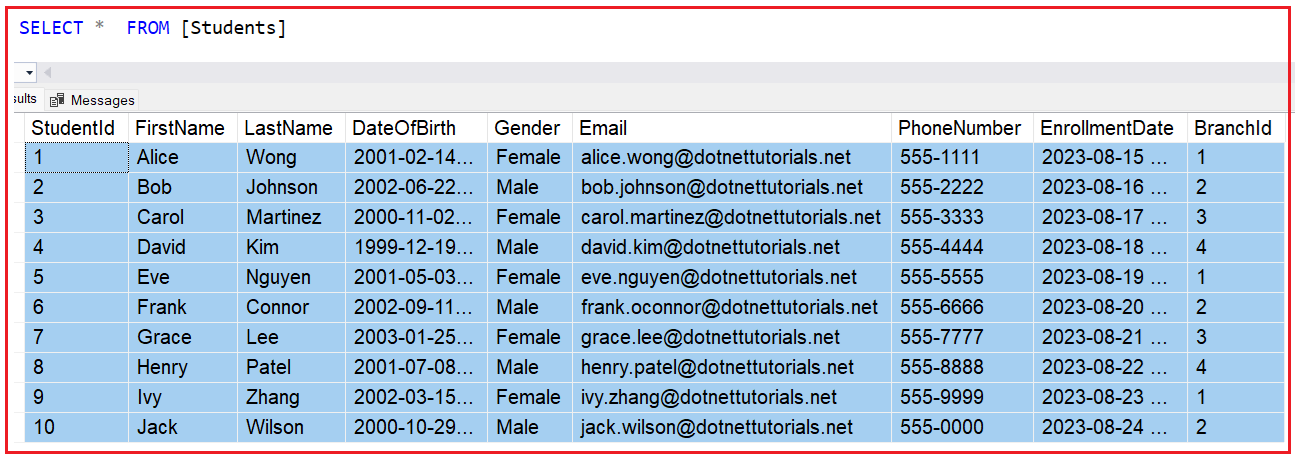
Task: Select cell with first name Carol
Action: tap(183, 217)
